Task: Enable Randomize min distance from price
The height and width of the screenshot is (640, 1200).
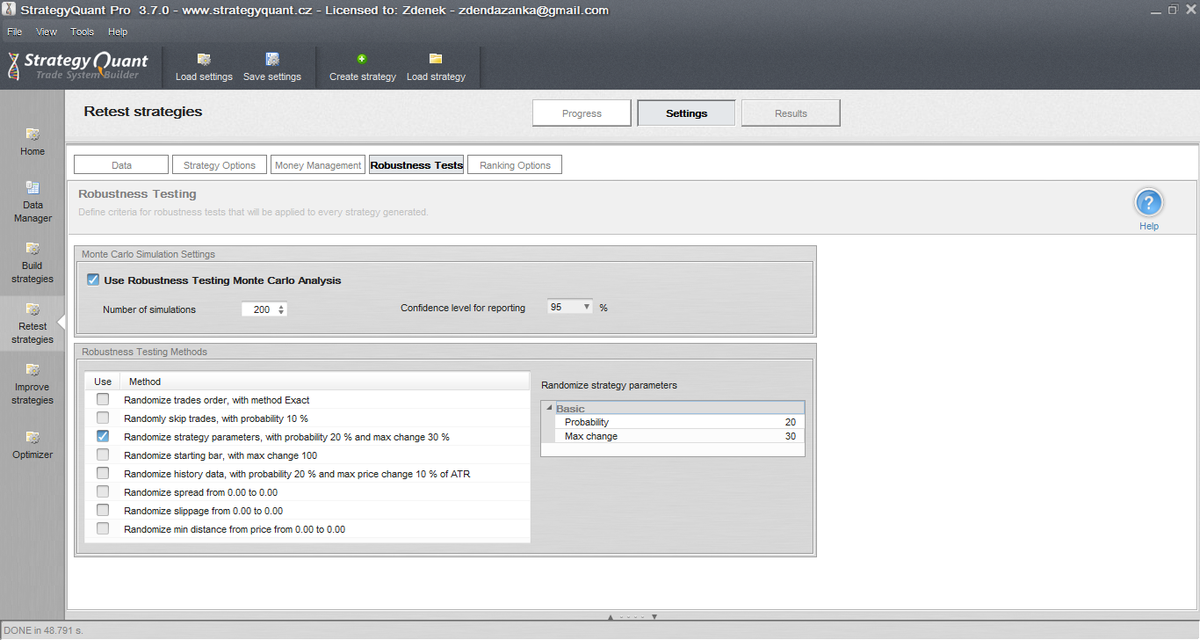Action: click(103, 528)
